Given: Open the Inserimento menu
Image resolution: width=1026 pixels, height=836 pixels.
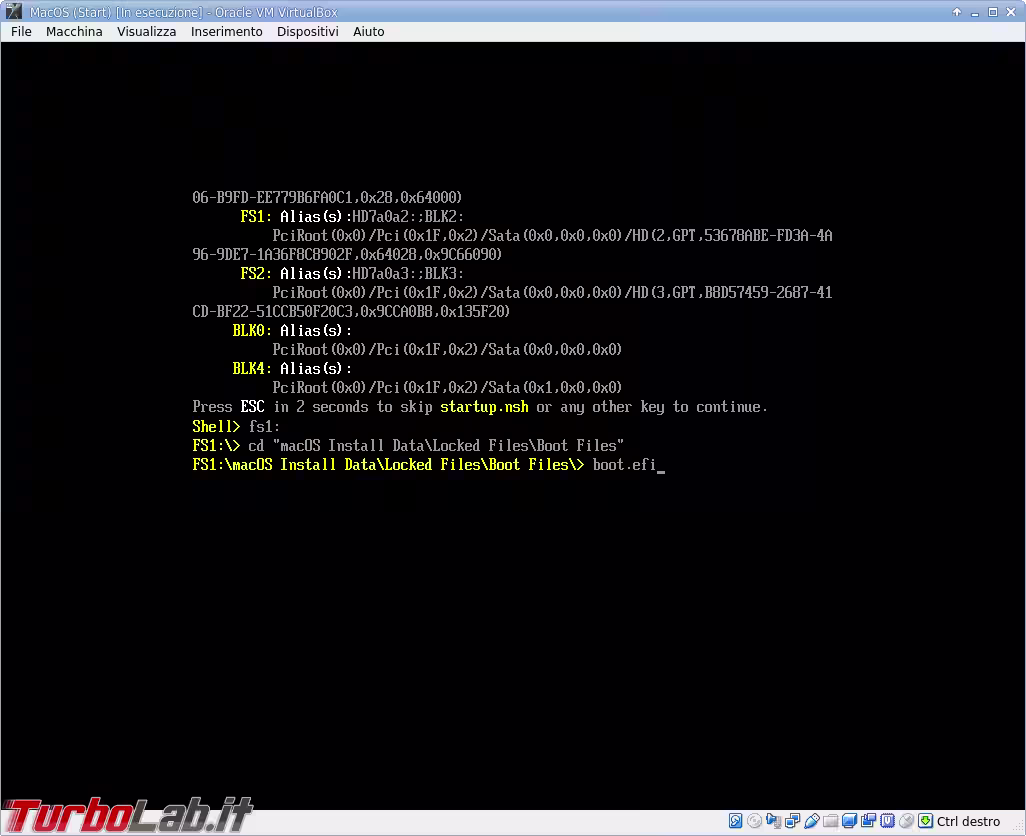Looking at the screenshot, I should 226,31.
